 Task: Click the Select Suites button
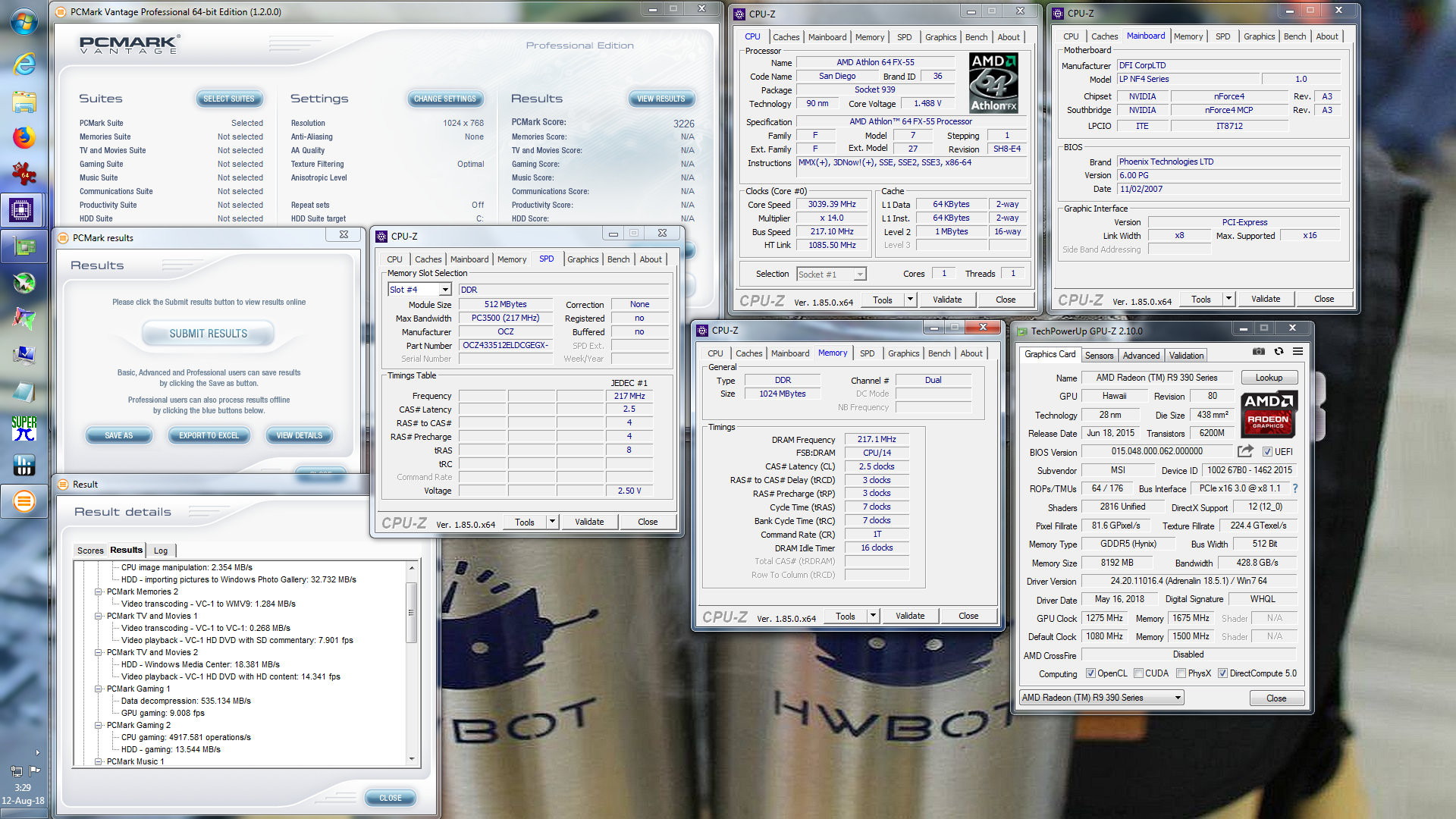click(x=229, y=99)
